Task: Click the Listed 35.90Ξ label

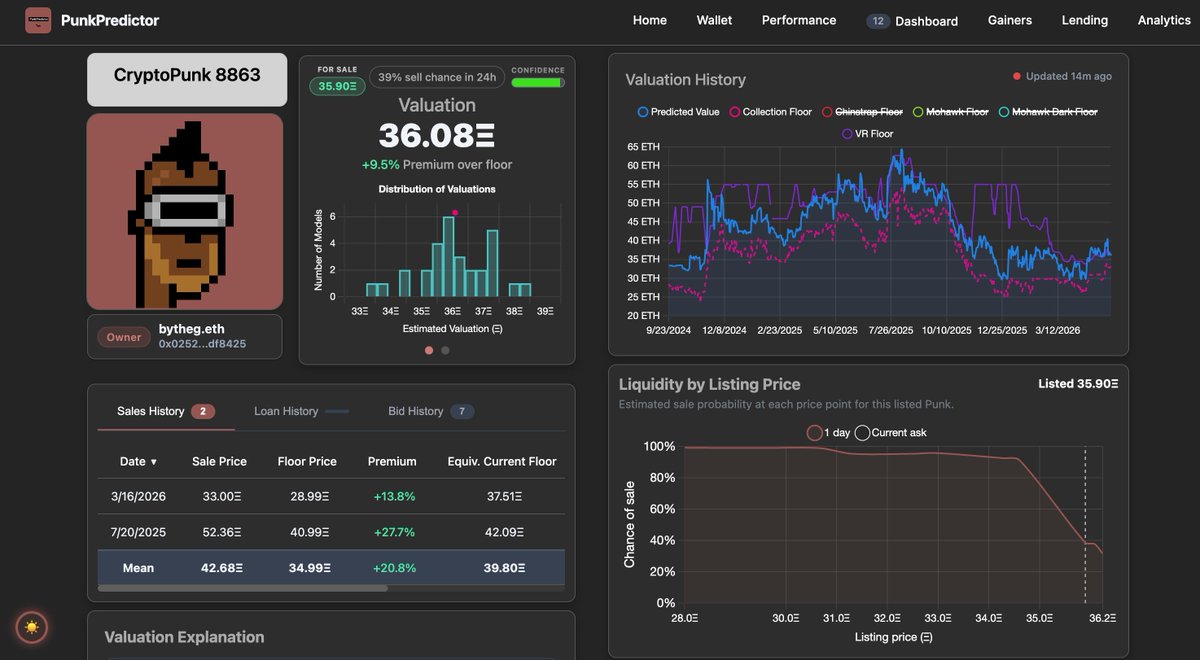Action: (1078, 384)
